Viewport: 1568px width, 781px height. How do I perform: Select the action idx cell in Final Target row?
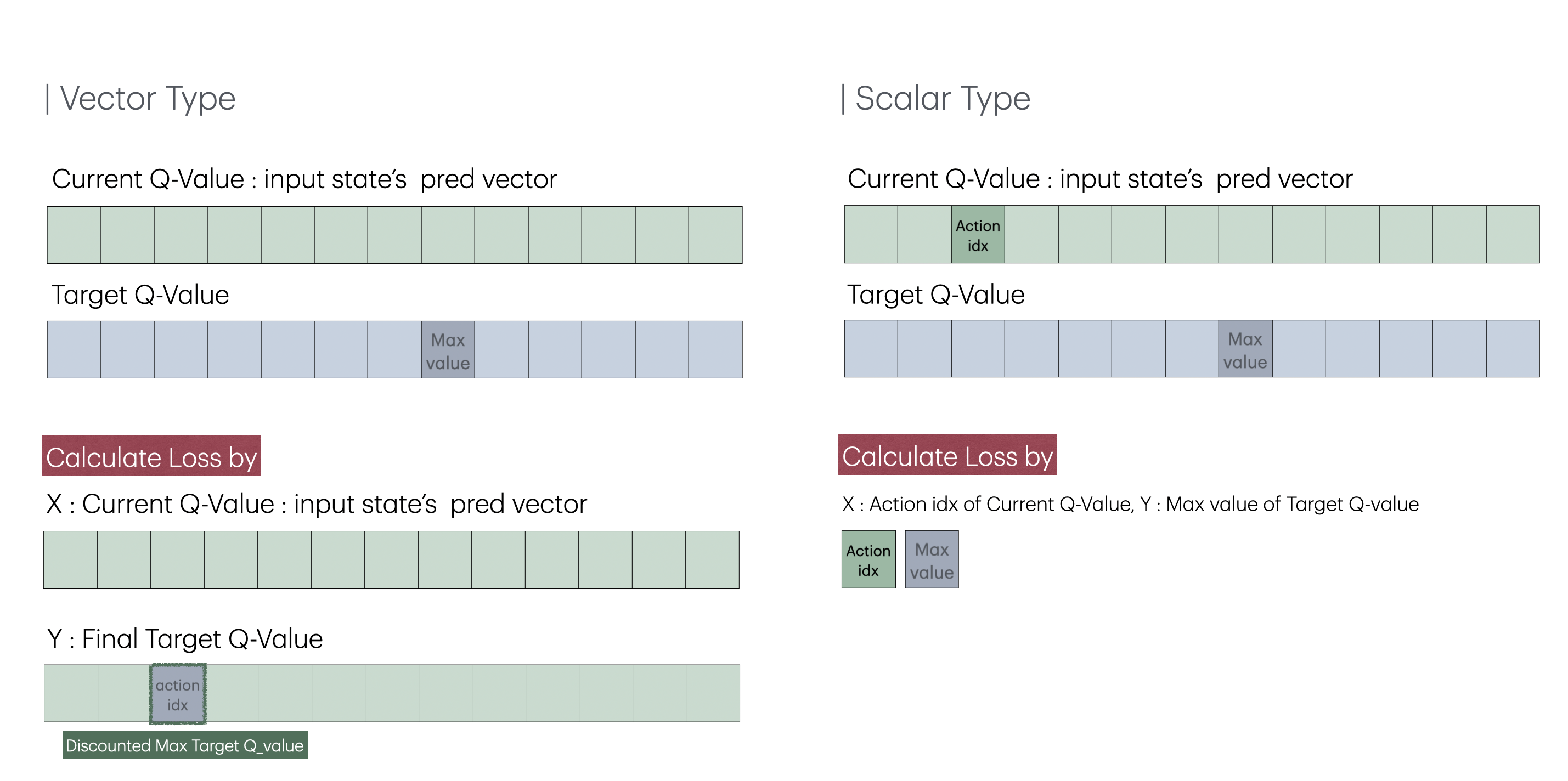tap(178, 694)
